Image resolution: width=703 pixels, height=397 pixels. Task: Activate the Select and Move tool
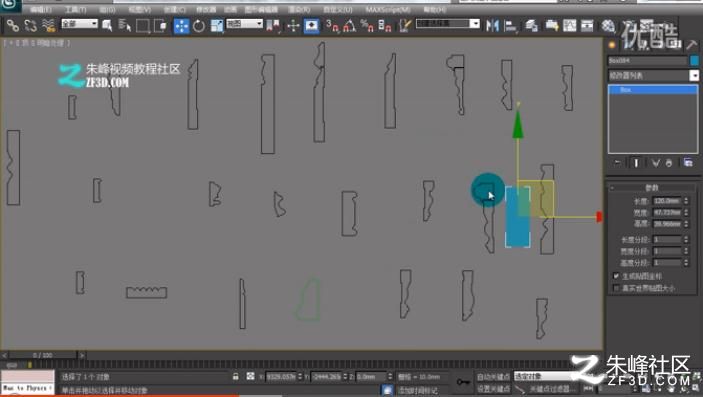click(x=182, y=26)
